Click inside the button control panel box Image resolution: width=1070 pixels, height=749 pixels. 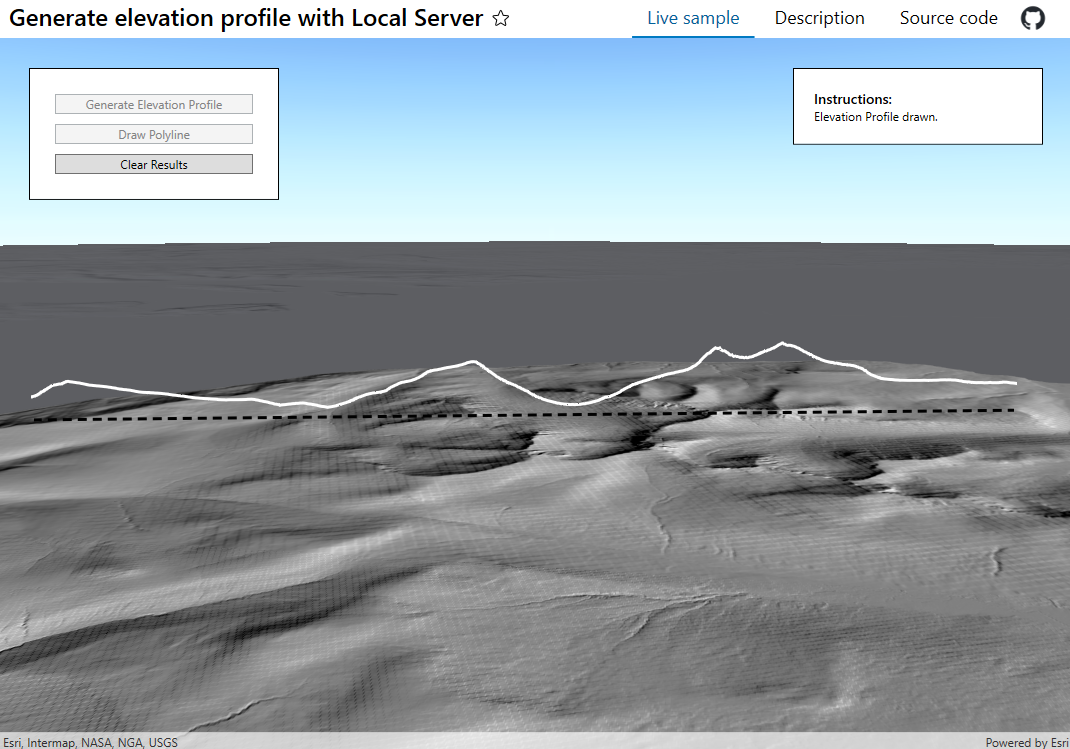(153, 185)
